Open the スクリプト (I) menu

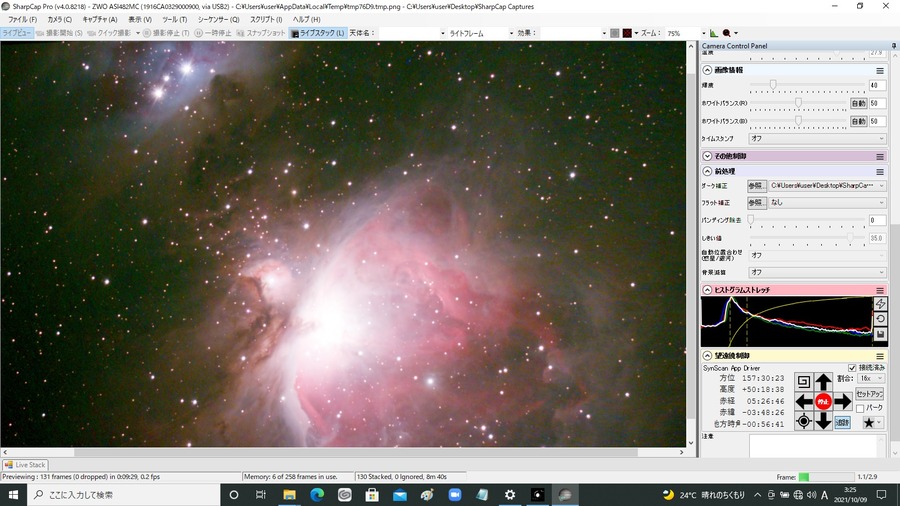[x=266, y=20]
